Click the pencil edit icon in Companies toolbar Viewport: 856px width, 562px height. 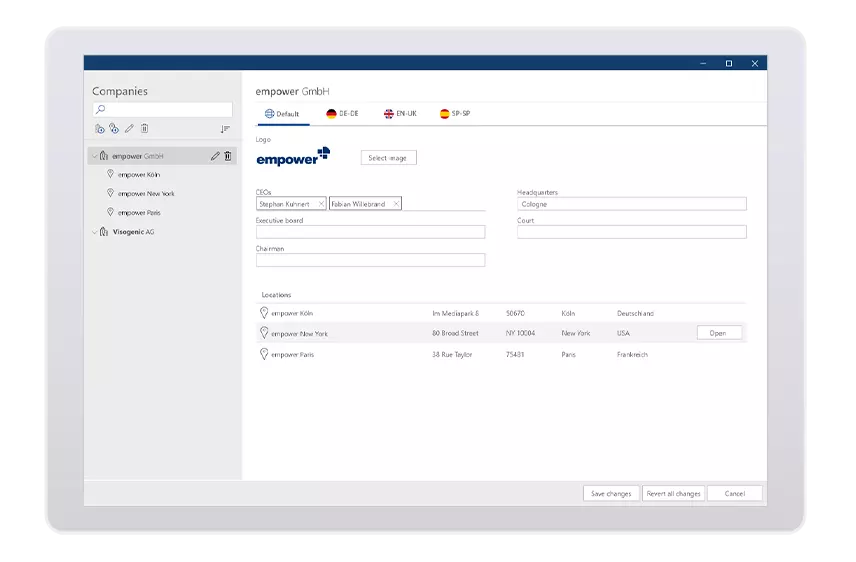(129, 128)
